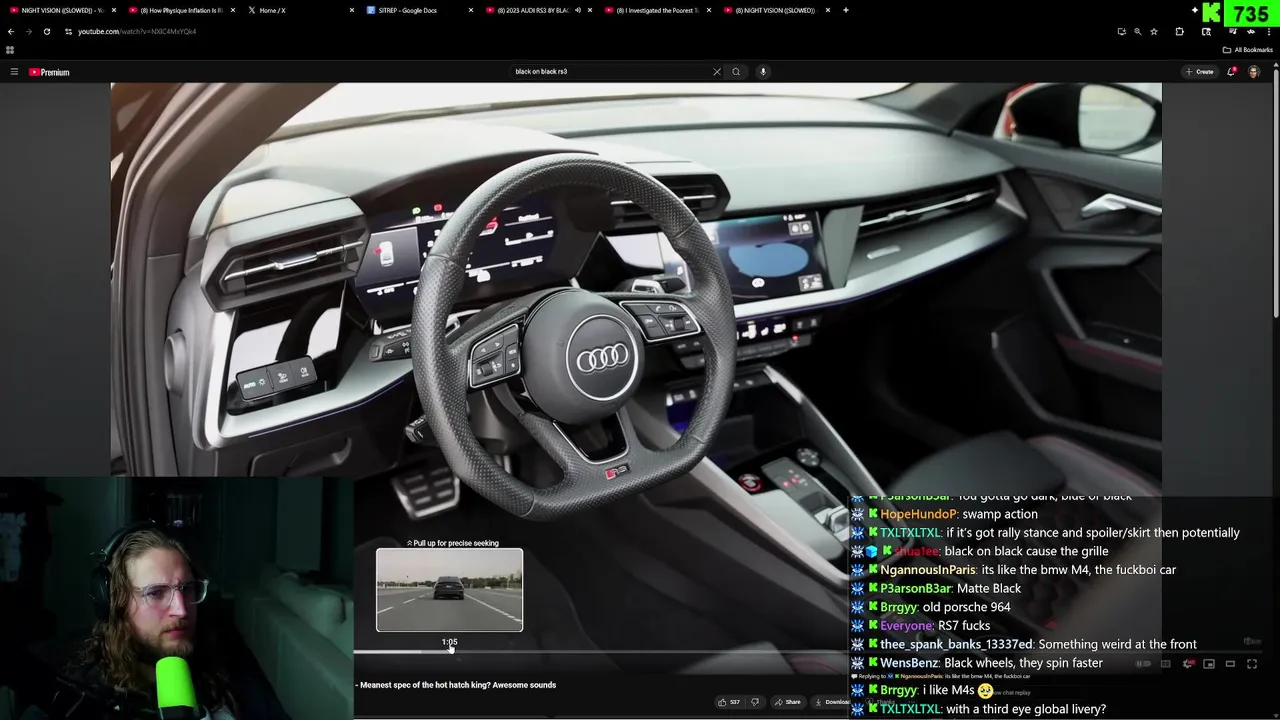Close the Home / X tab
Viewport: 1280px width, 720px height.
(x=352, y=10)
